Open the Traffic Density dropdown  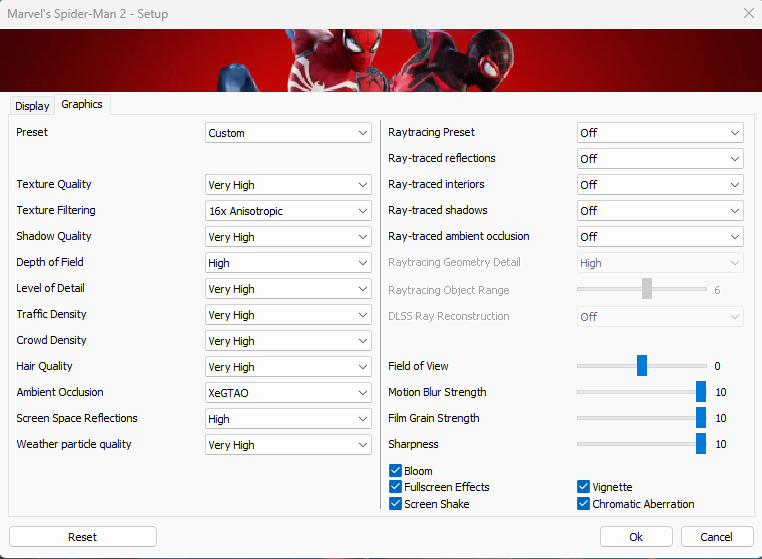tap(288, 315)
